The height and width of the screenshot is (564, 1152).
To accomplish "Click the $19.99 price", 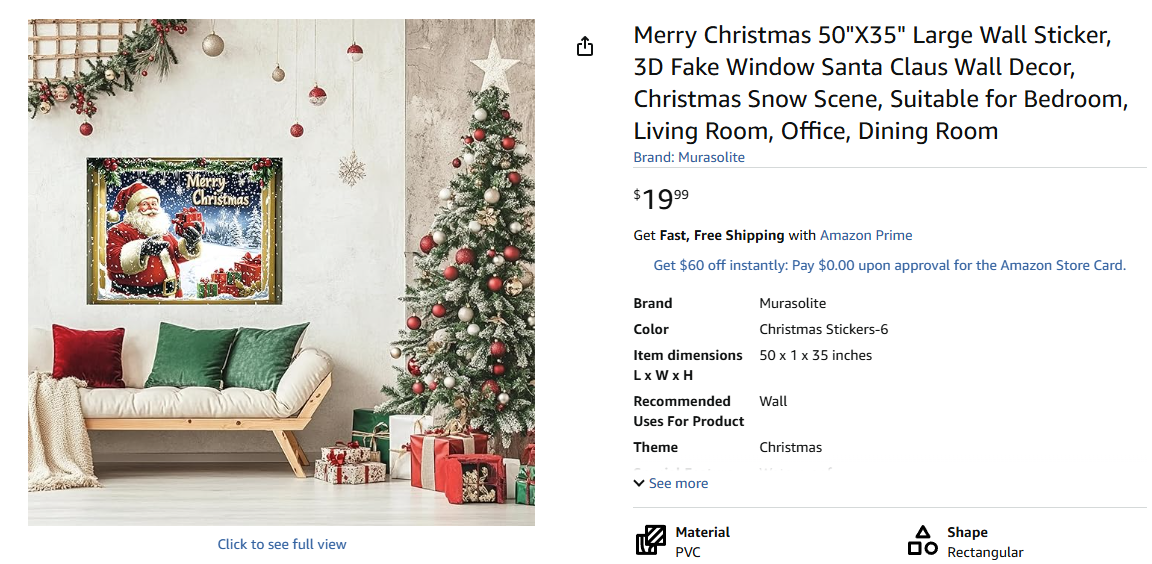I will pyautogui.click(x=661, y=199).
